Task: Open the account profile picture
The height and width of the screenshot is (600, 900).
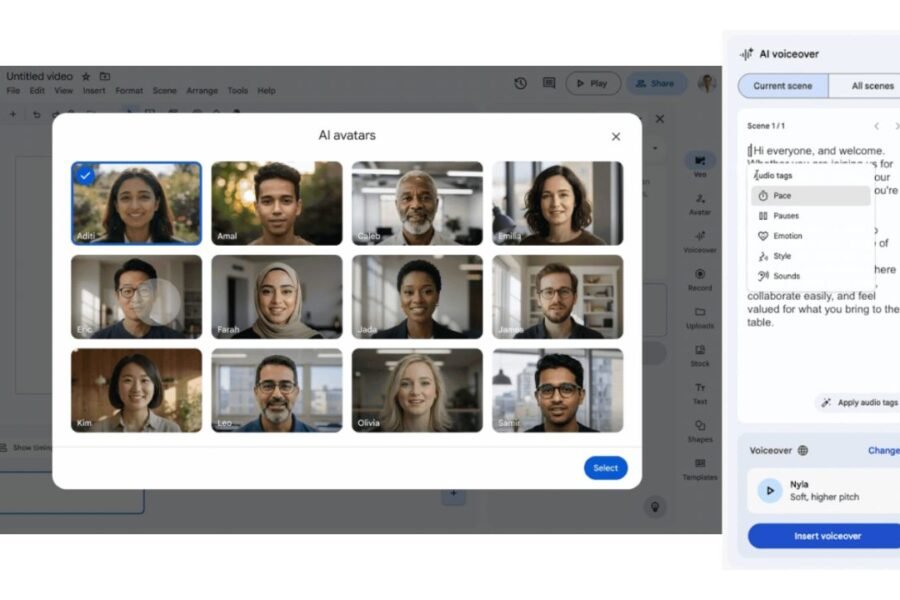Action: [707, 84]
